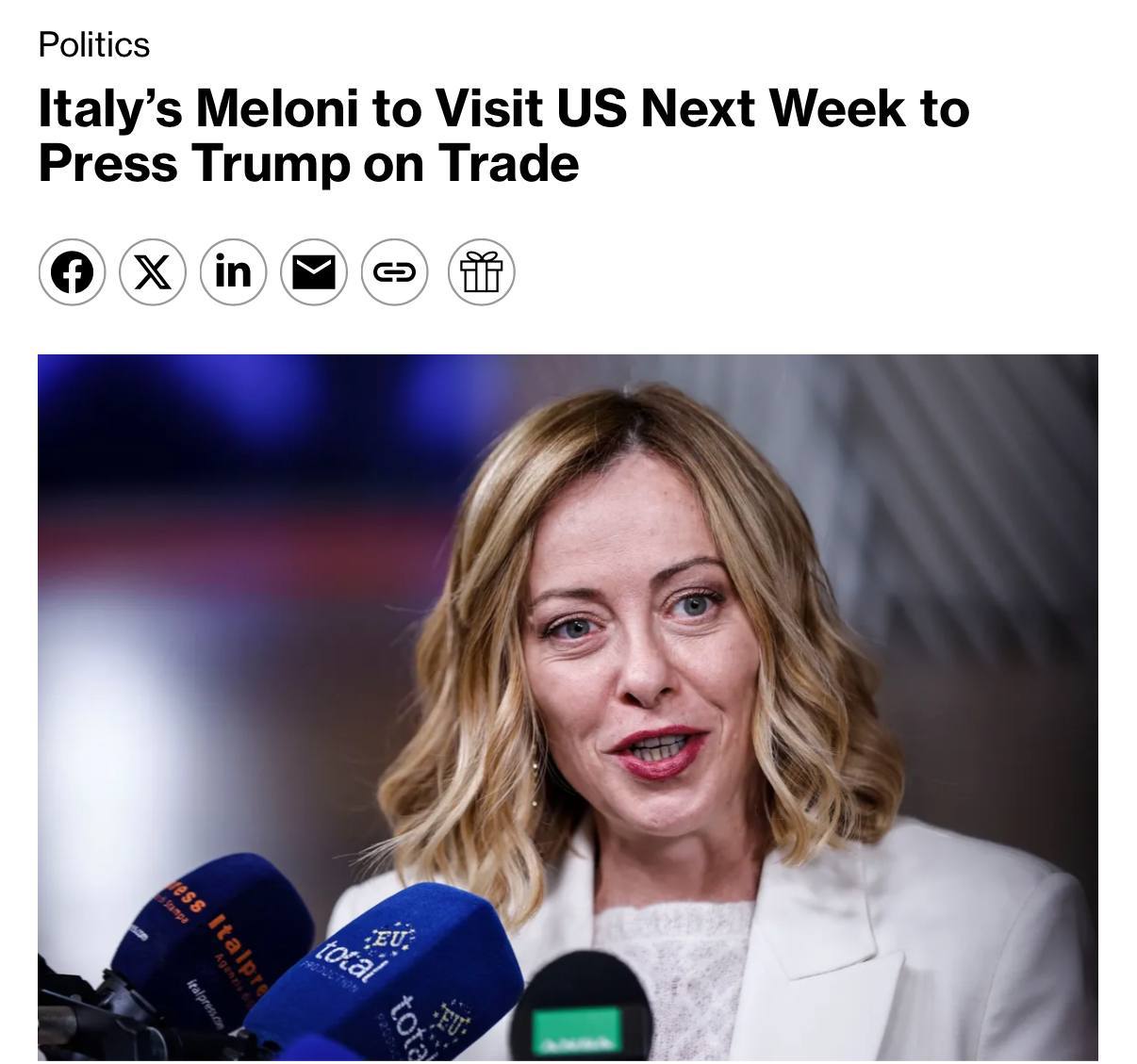Share the article by email

[314, 272]
